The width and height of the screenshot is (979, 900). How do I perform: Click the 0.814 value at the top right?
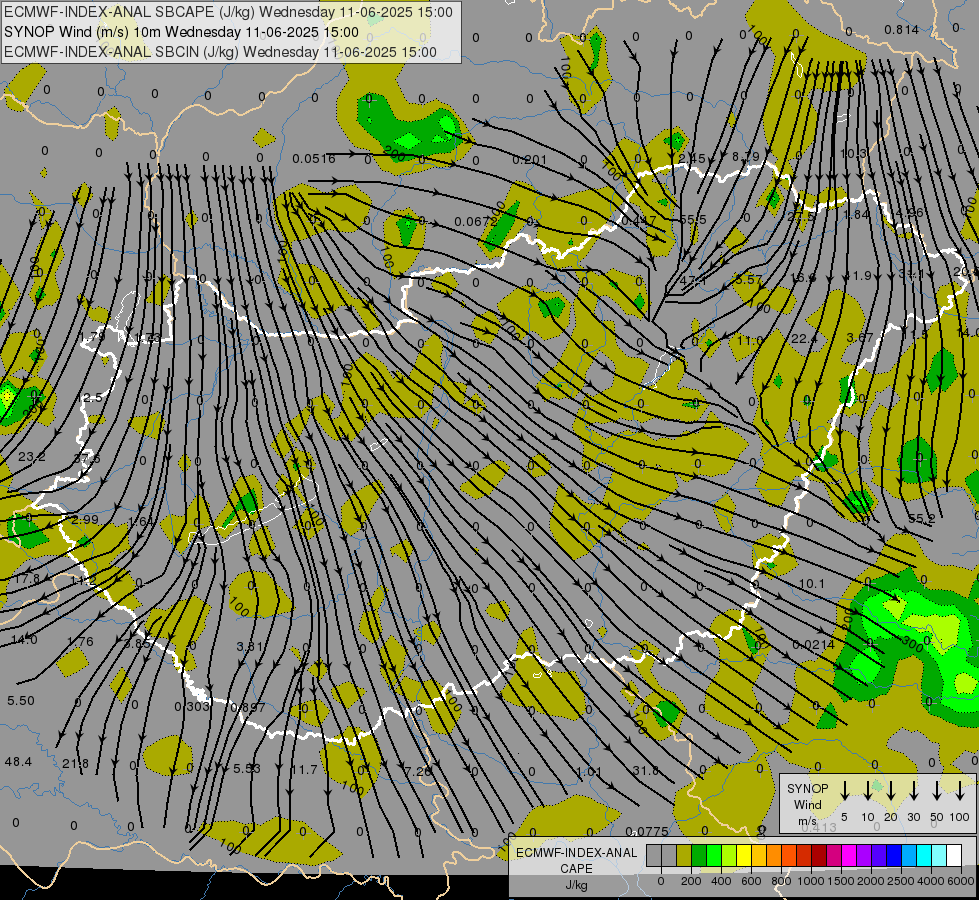(x=902, y=29)
